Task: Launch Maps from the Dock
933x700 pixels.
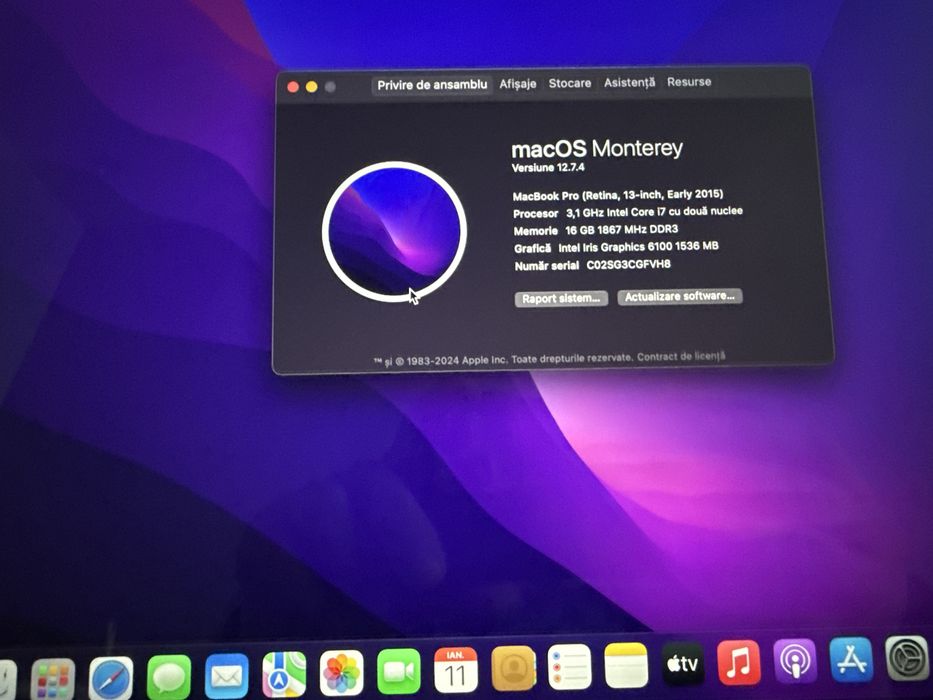Action: pyautogui.click(x=284, y=674)
